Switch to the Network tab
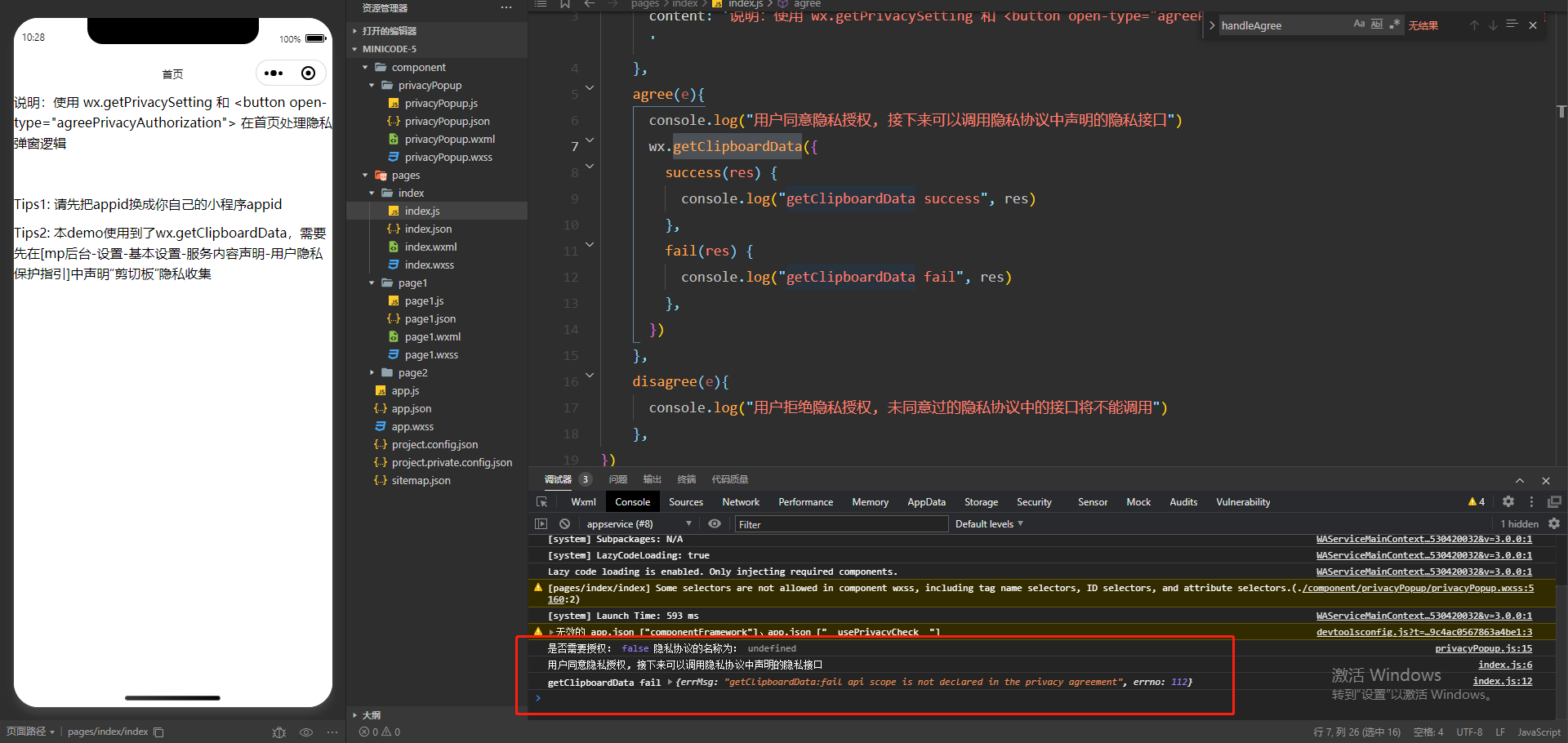The width and height of the screenshot is (1568, 743). tap(741, 502)
